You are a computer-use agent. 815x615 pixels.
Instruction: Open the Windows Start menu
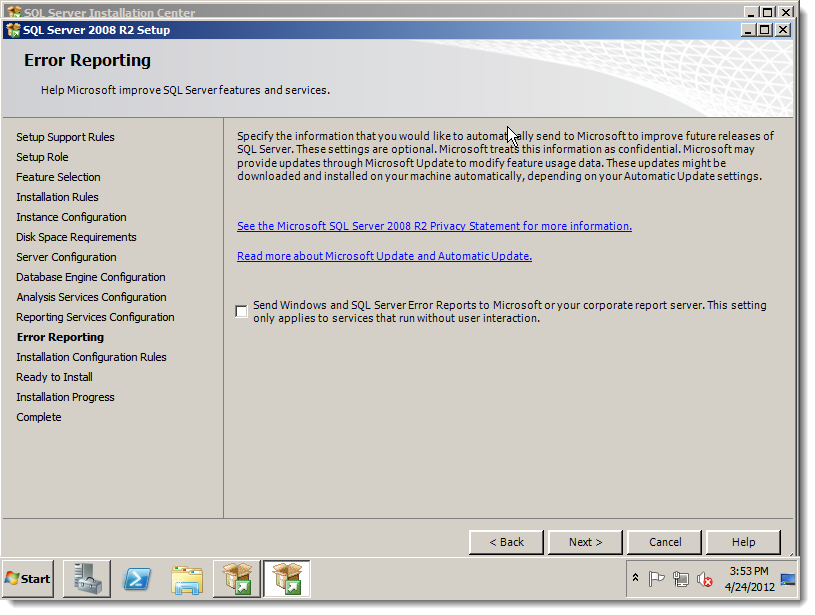28,579
